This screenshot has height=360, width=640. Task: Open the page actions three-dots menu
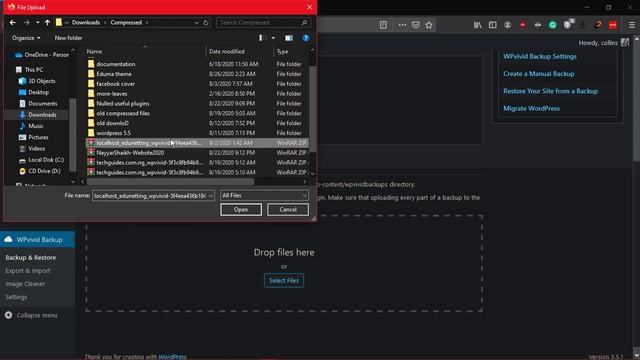tap(402, 25)
